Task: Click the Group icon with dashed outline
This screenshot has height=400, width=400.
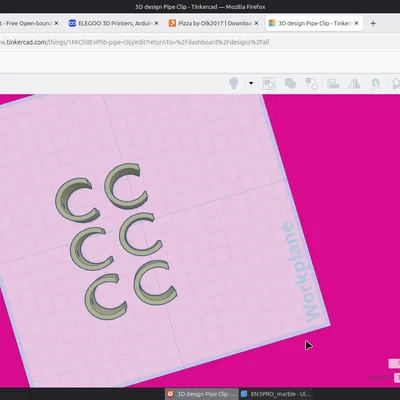Action: point(269,83)
